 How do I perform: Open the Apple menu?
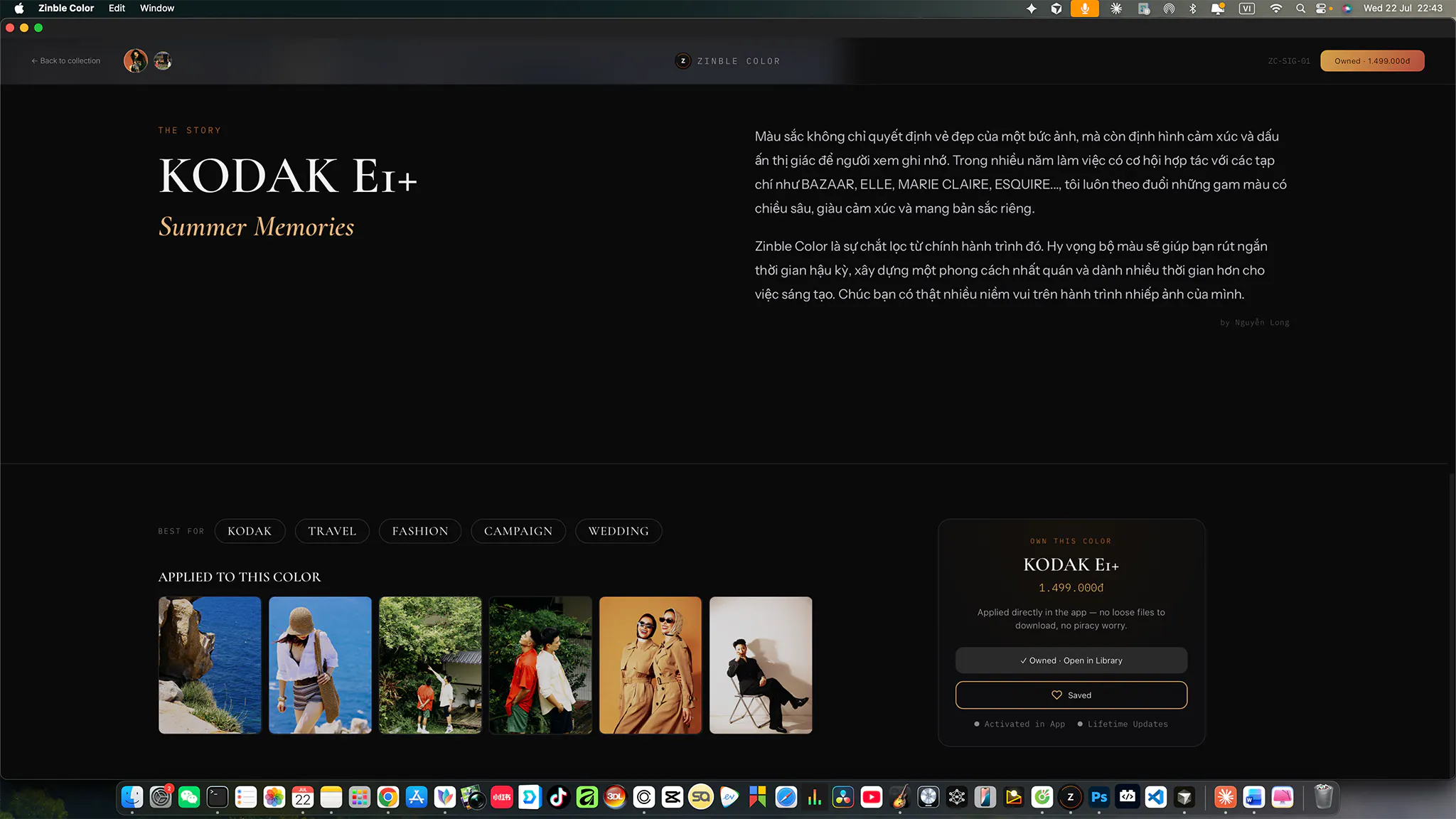click(x=19, y=9)
